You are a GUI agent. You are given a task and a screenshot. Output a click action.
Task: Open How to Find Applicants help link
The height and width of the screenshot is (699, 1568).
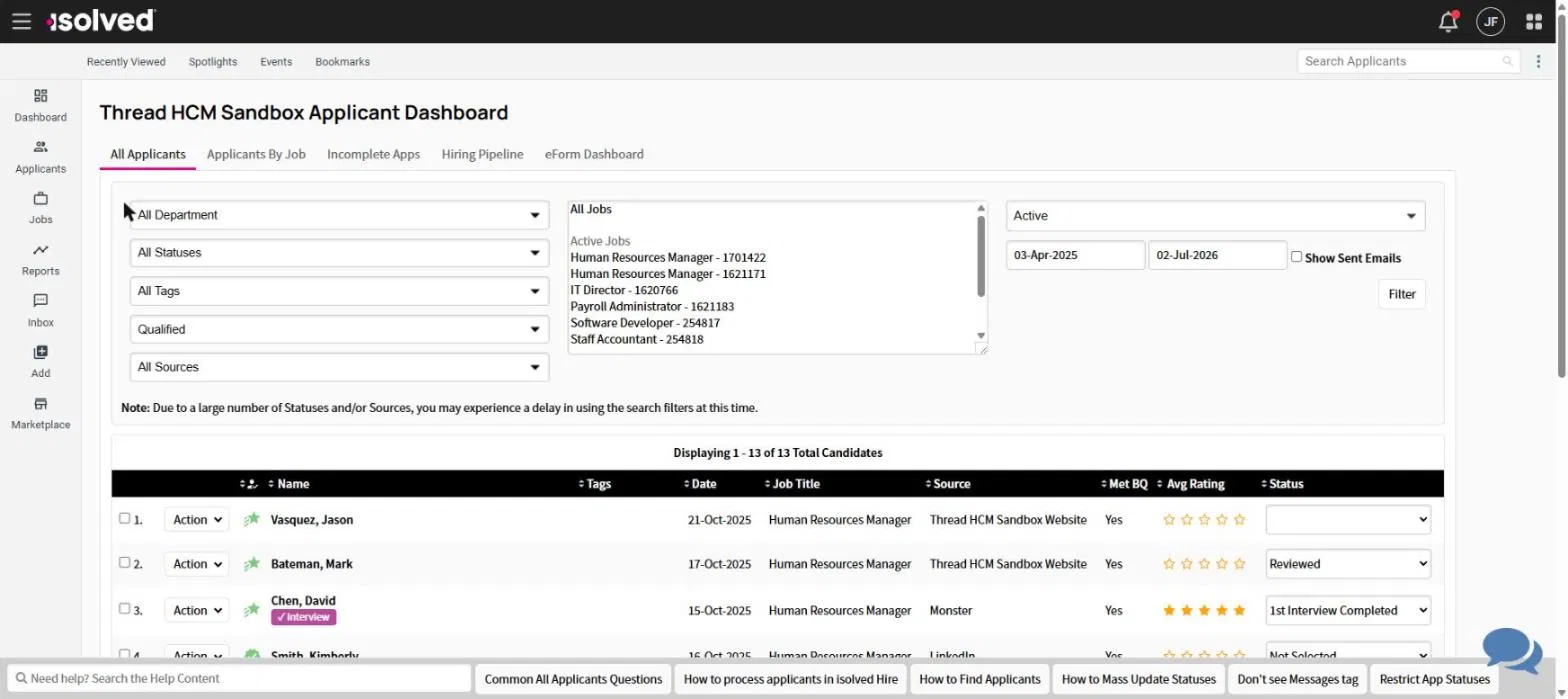pos(980,679)
